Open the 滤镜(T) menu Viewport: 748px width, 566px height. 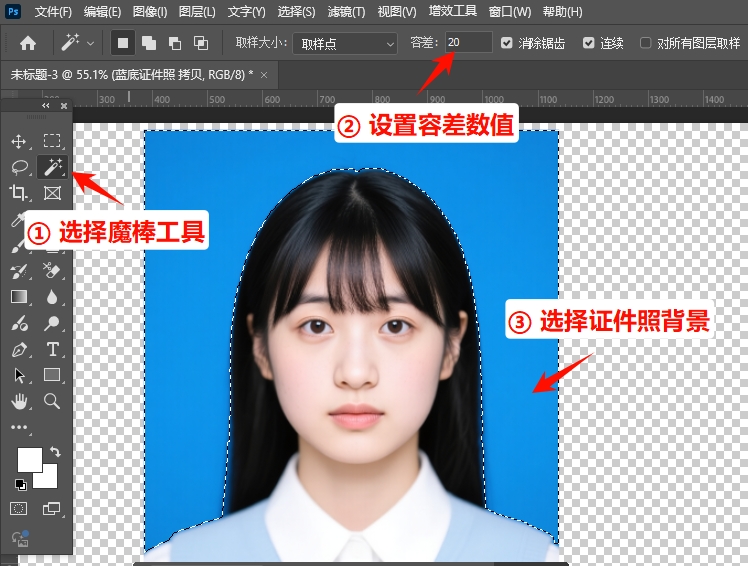346,12
